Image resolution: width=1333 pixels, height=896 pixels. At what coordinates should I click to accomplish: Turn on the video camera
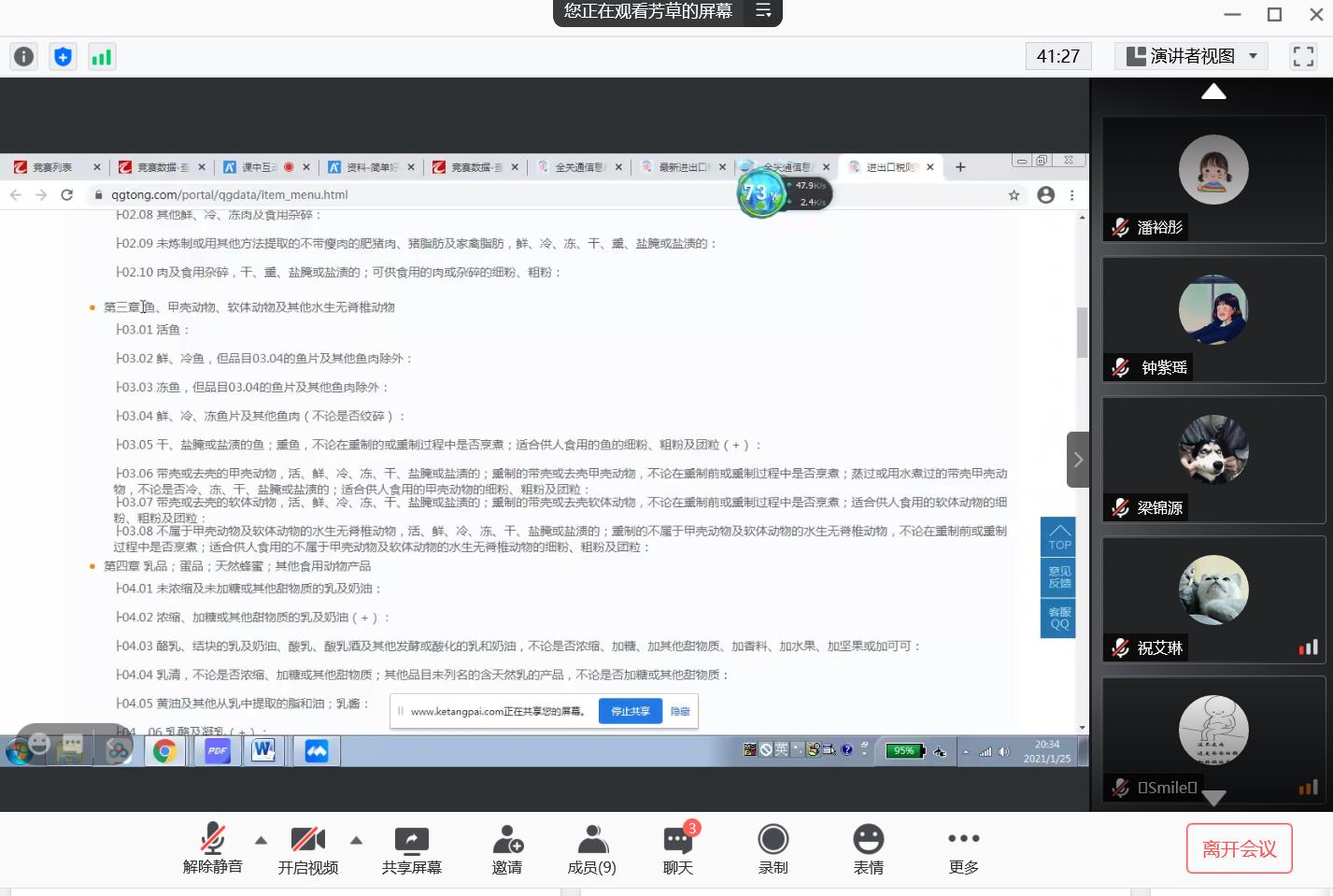click(x=307, y=848)
